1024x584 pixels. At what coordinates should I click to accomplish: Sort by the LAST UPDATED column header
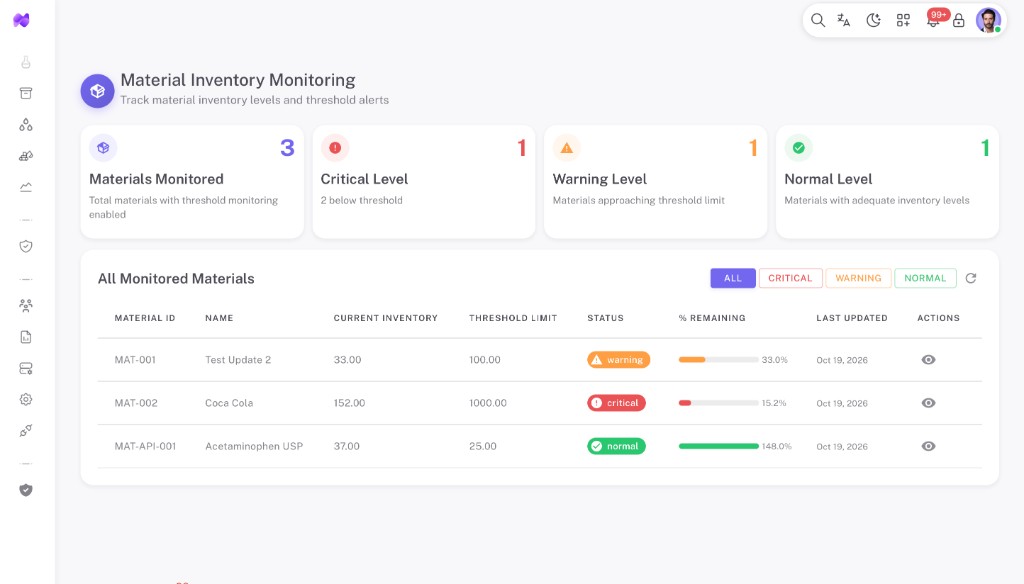852,318
